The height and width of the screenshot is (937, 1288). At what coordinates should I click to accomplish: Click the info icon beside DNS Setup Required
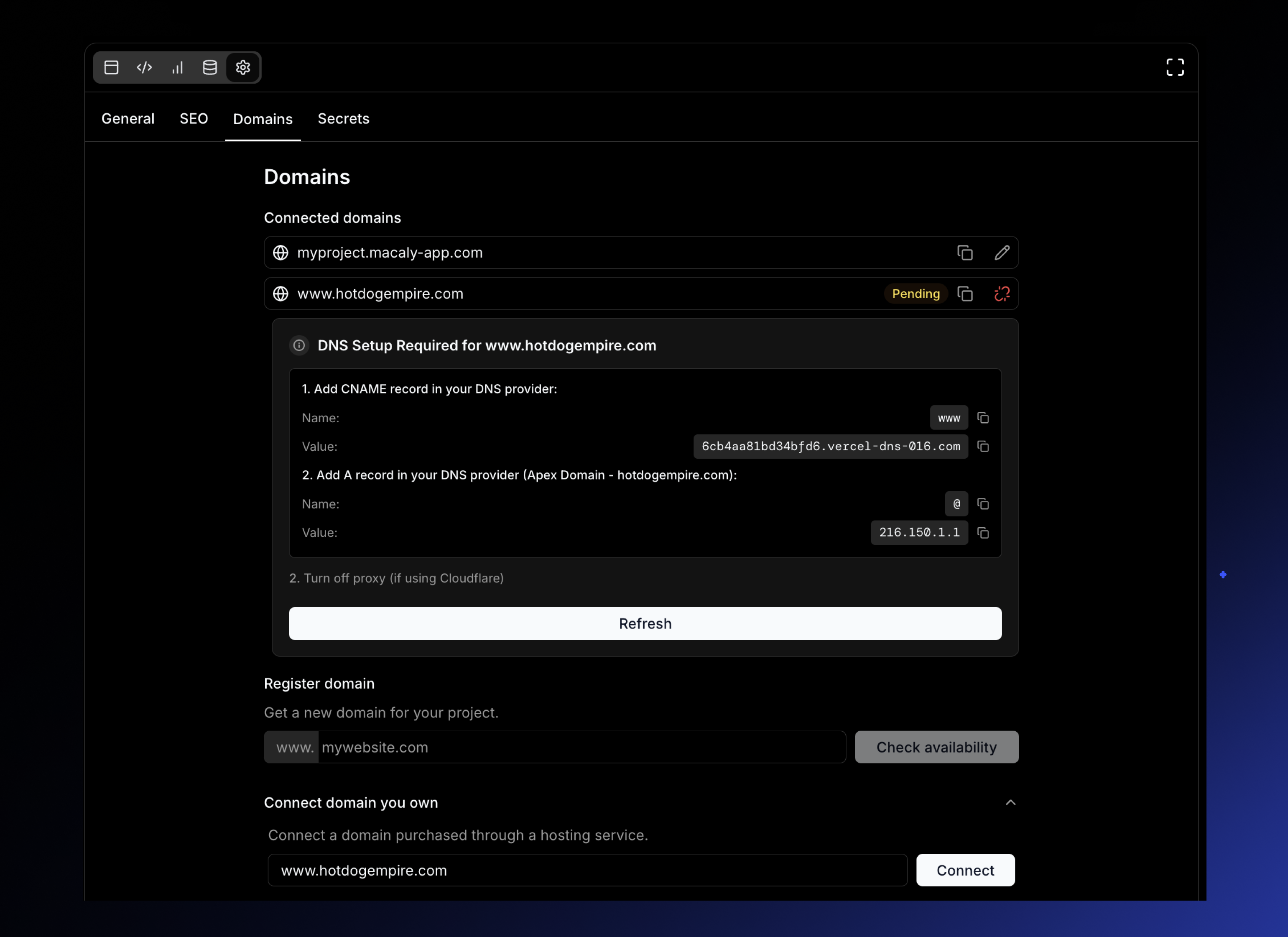pos(299,345)
